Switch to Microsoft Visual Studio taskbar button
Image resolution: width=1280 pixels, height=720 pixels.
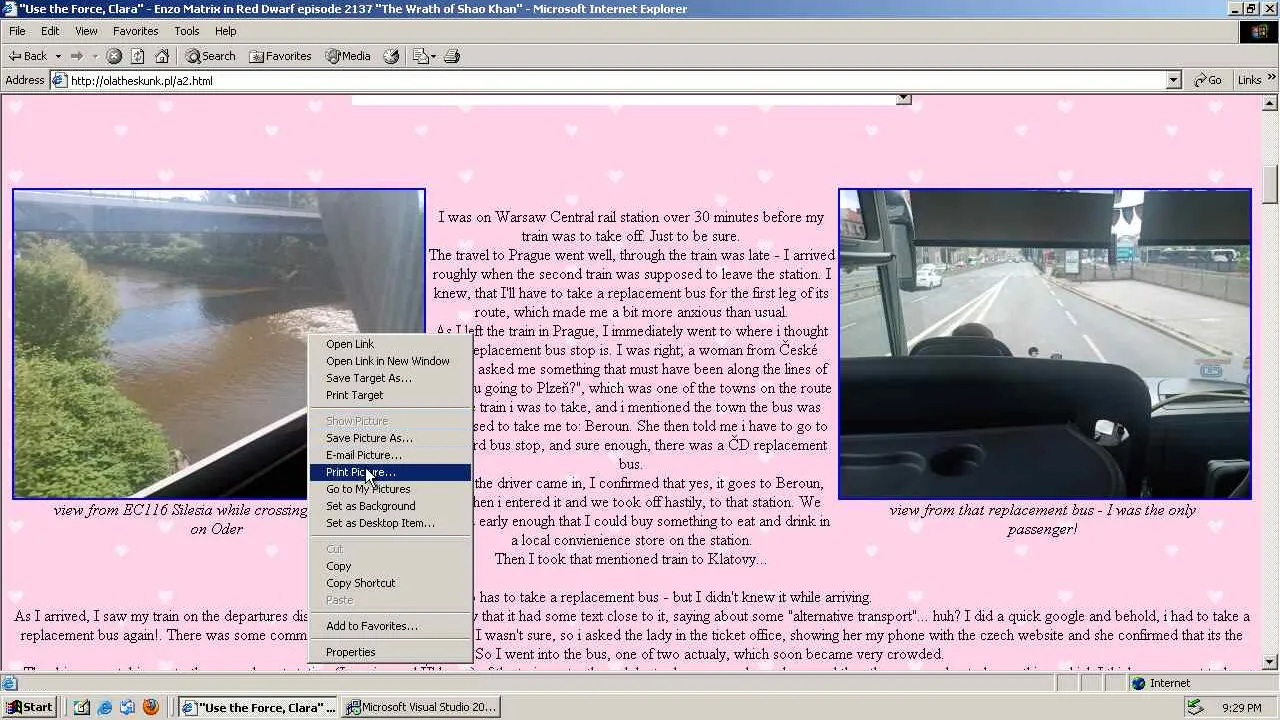coord(421,707)
